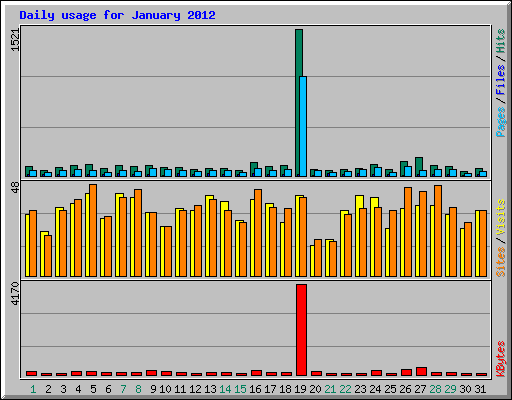Click the orange Sites bar for day 8
512x400 pixels.
[138, 233]
